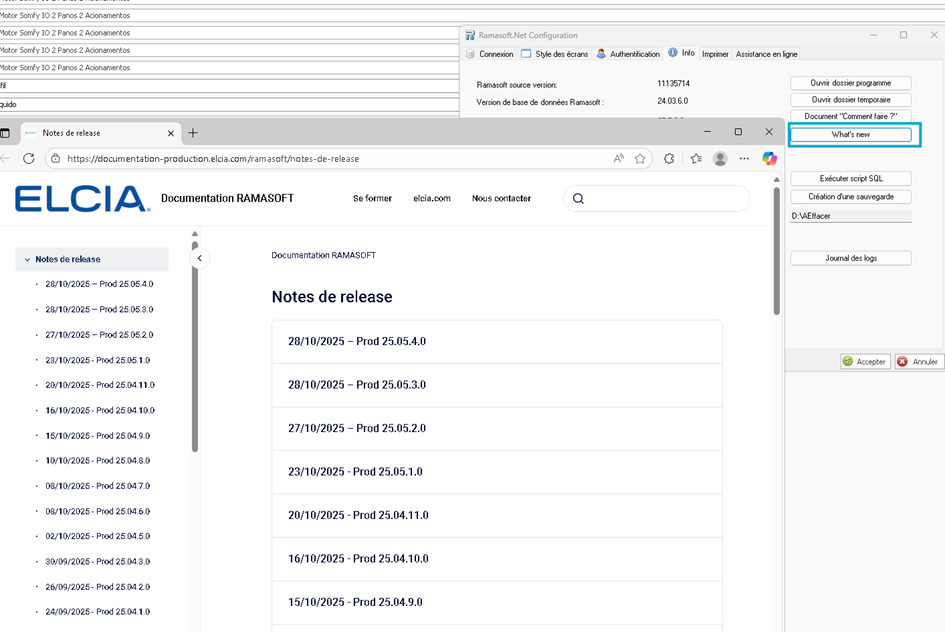945x632 pixels.
Task: Open the Authentification tab
Action: point(628,54)
